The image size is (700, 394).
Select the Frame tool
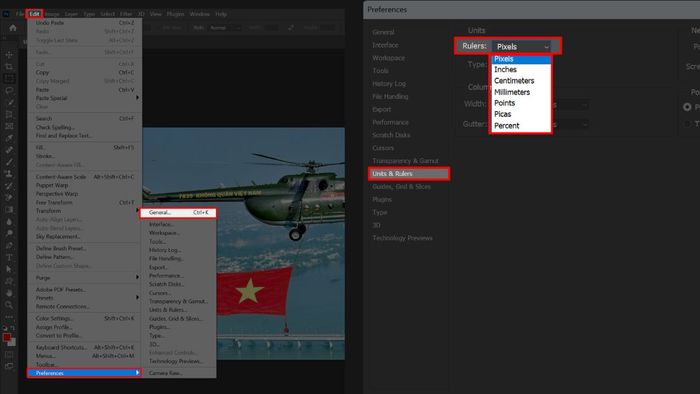click(9, 126)
